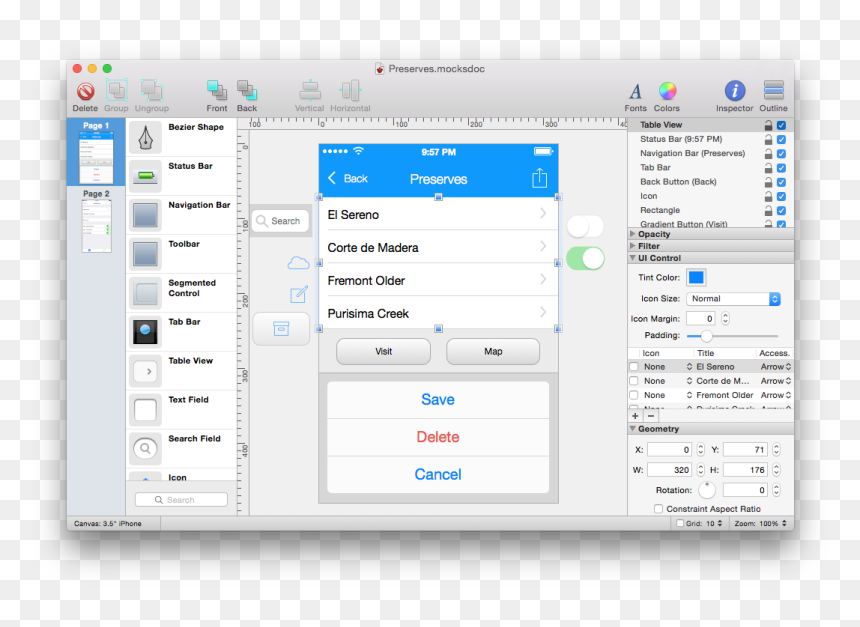Click the Map button on canvas
The height and width of the screenshot is (627, 860).
tap(493, 351)
